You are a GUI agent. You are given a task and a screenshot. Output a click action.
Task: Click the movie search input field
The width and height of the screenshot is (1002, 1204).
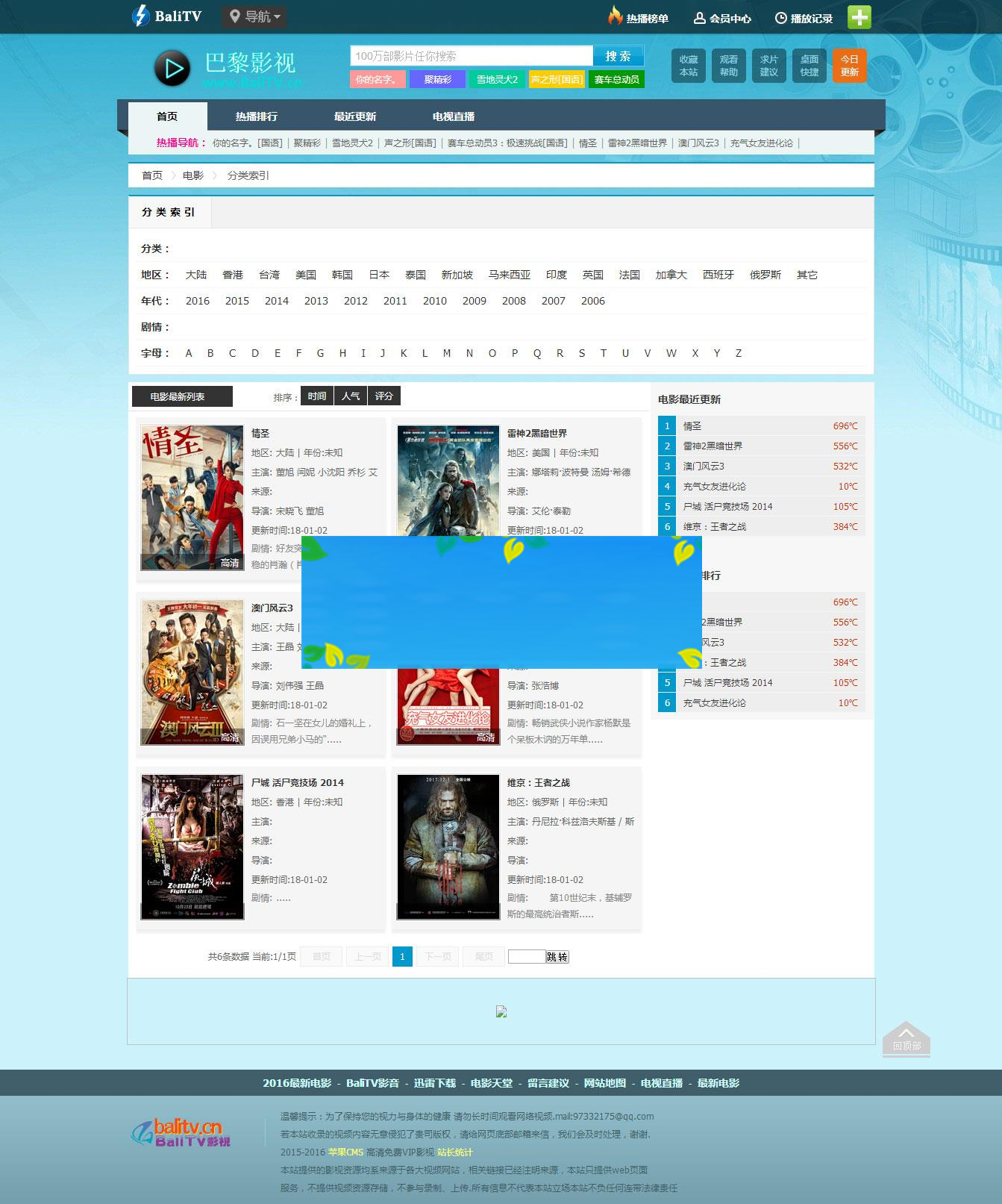tap(472, 56)
